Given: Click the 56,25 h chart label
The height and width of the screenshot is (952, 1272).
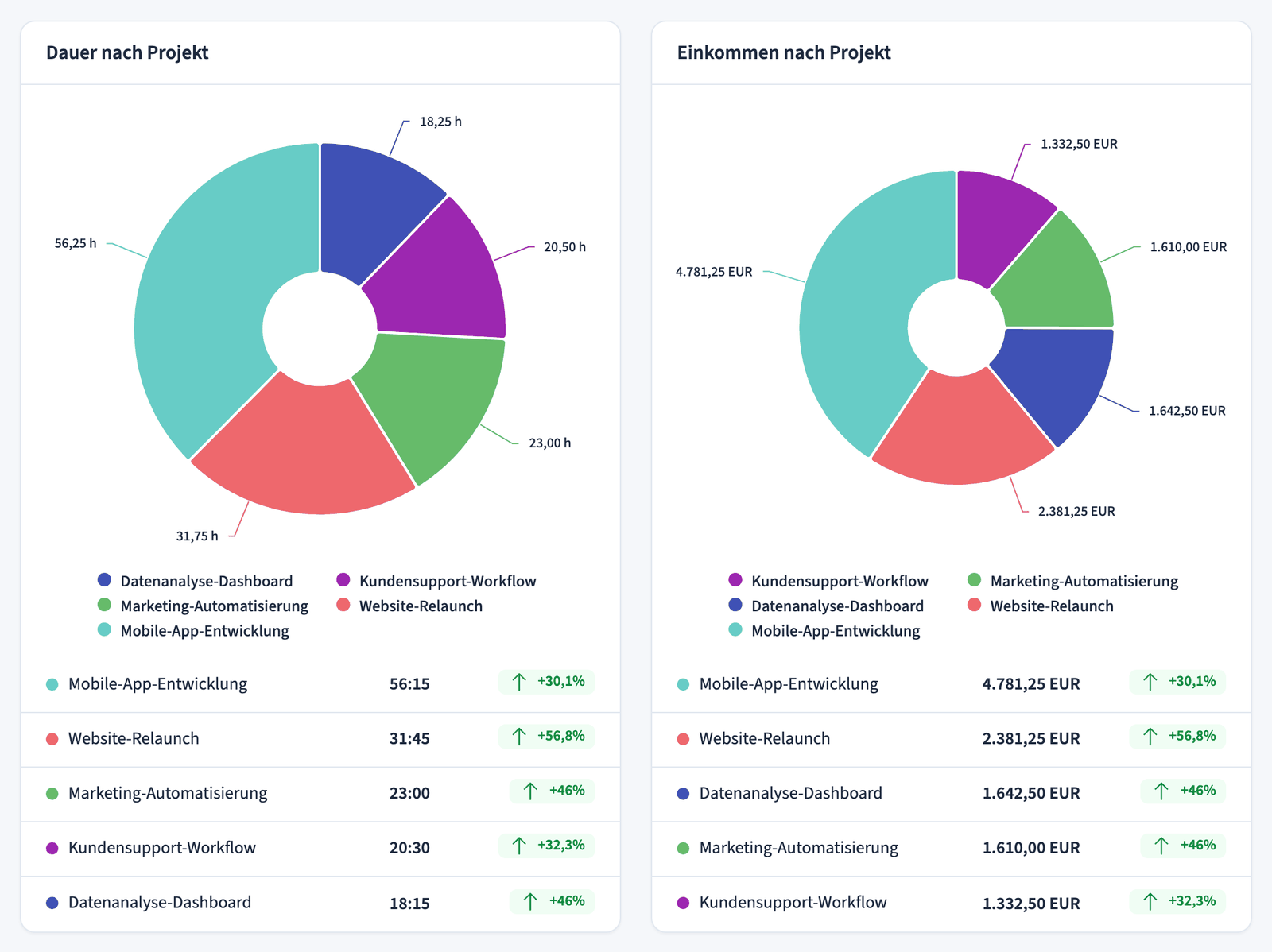Looking at the screenshot, I should 76,243.
